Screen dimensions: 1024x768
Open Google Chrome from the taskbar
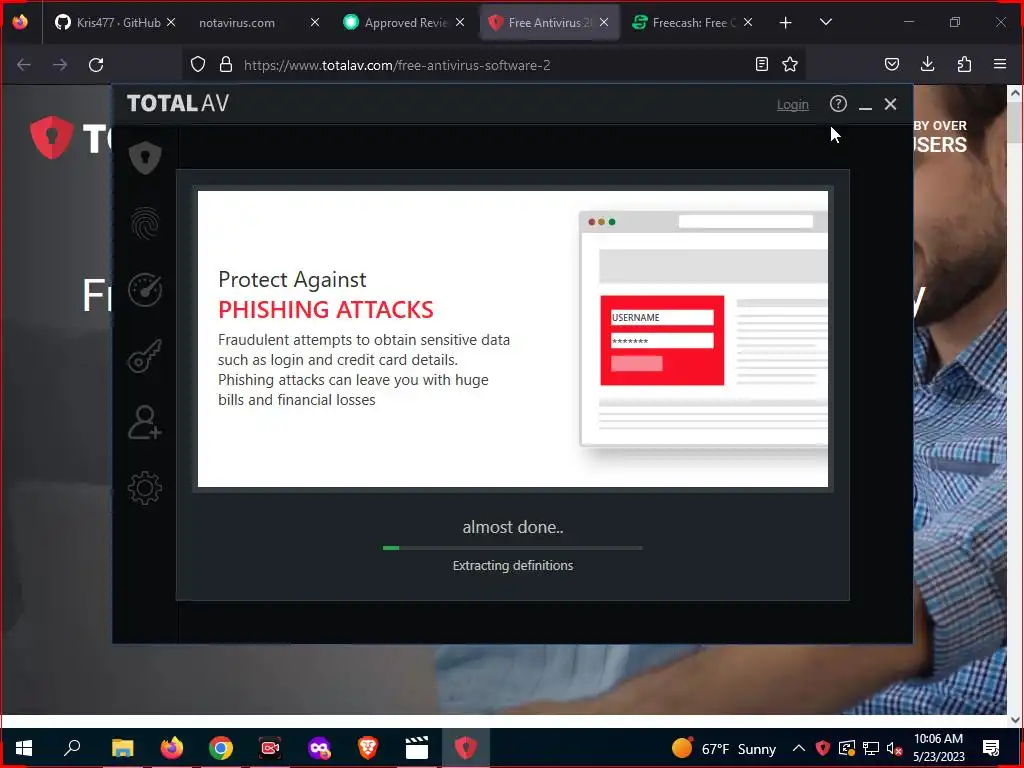pyautogui.click(x=221, y=748)
